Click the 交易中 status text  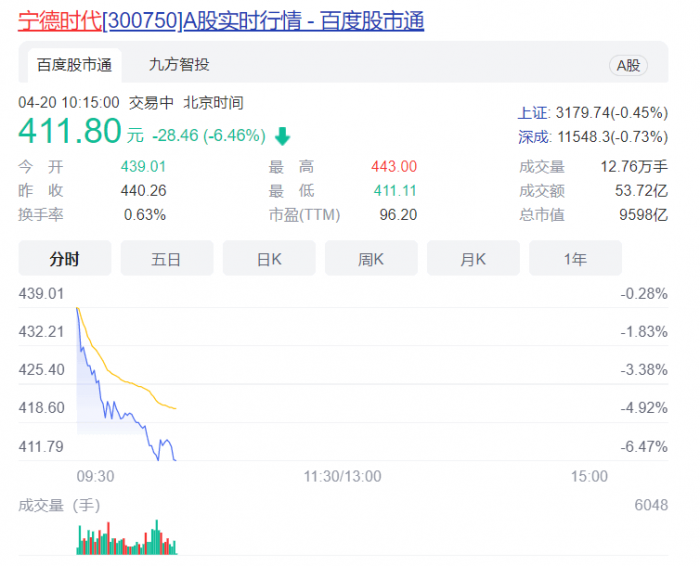[x=151, y=103]
